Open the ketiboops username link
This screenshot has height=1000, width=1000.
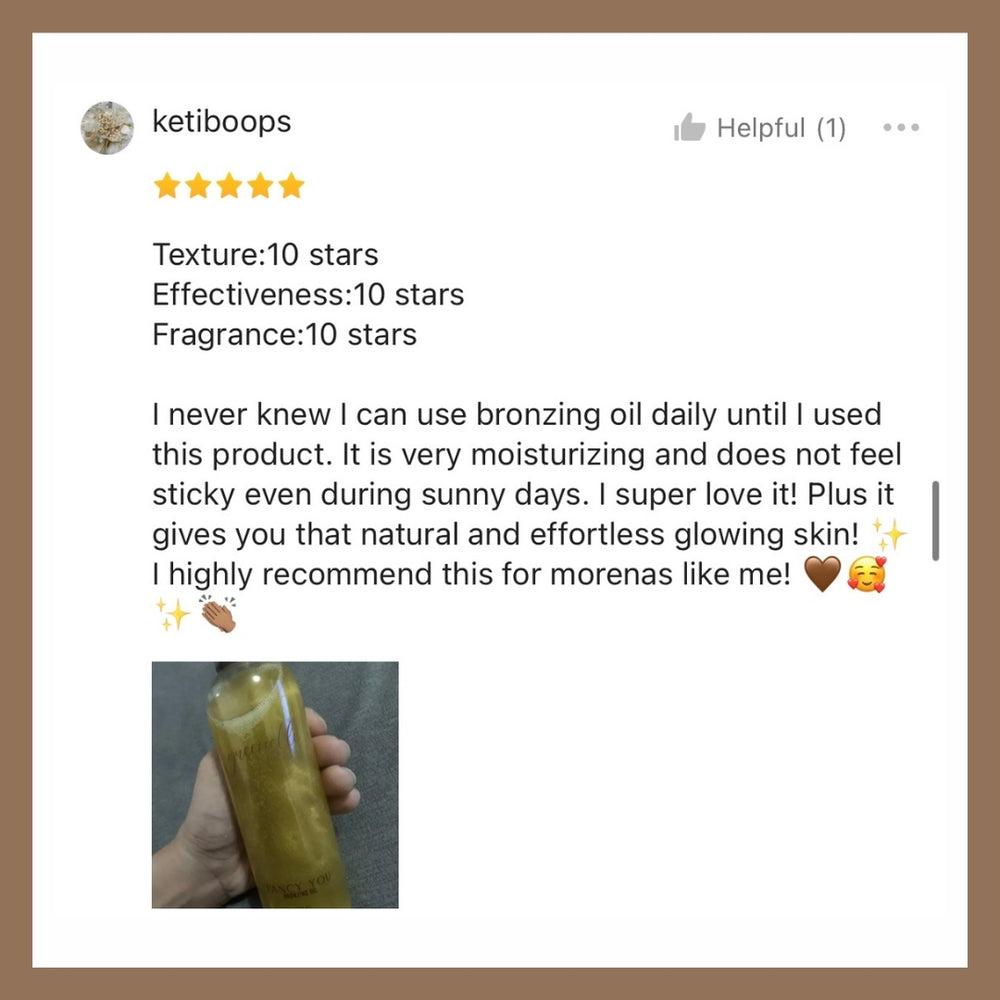(x=221, y=121)
